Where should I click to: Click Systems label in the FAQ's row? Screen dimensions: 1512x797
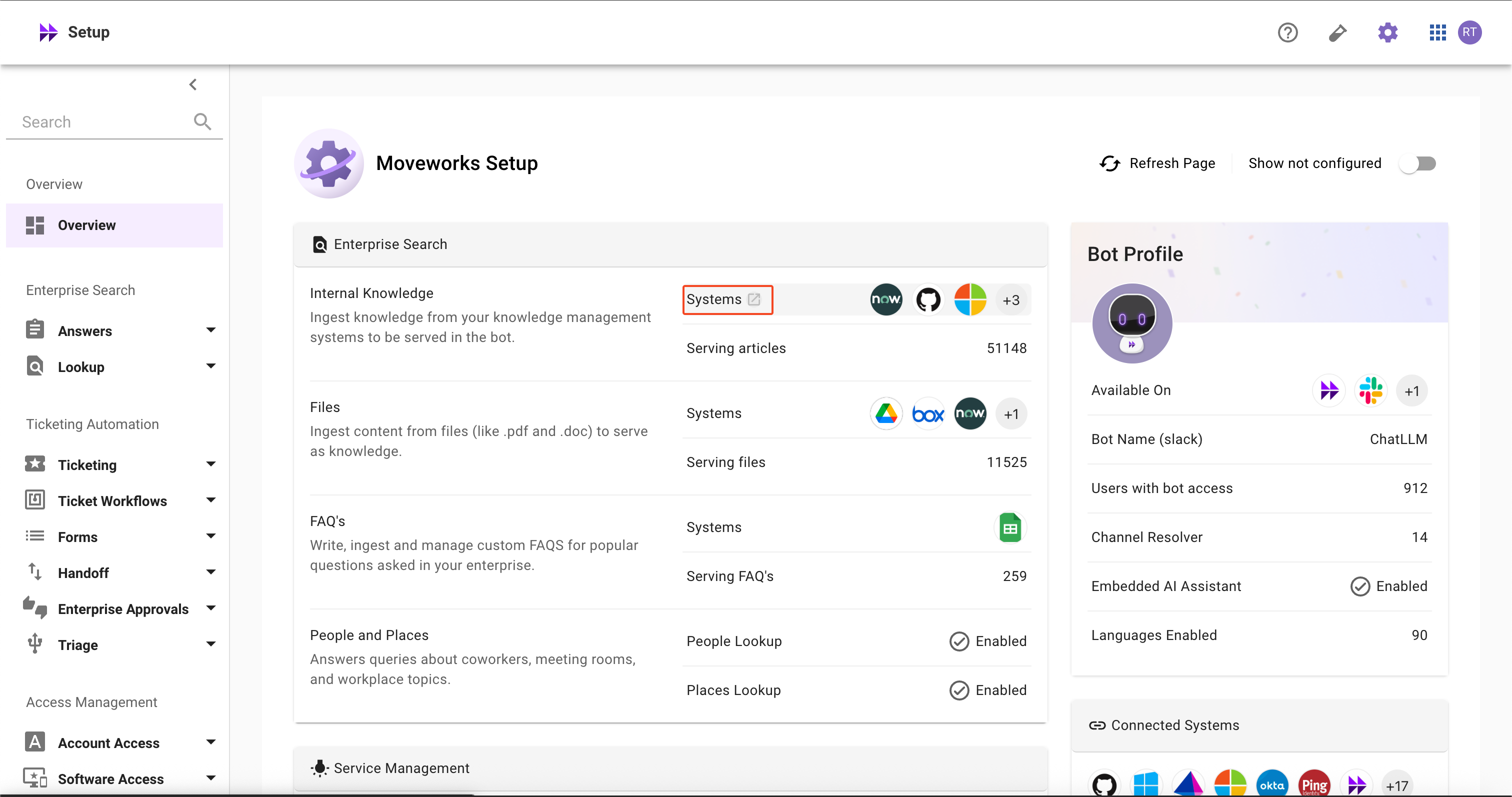713,527
